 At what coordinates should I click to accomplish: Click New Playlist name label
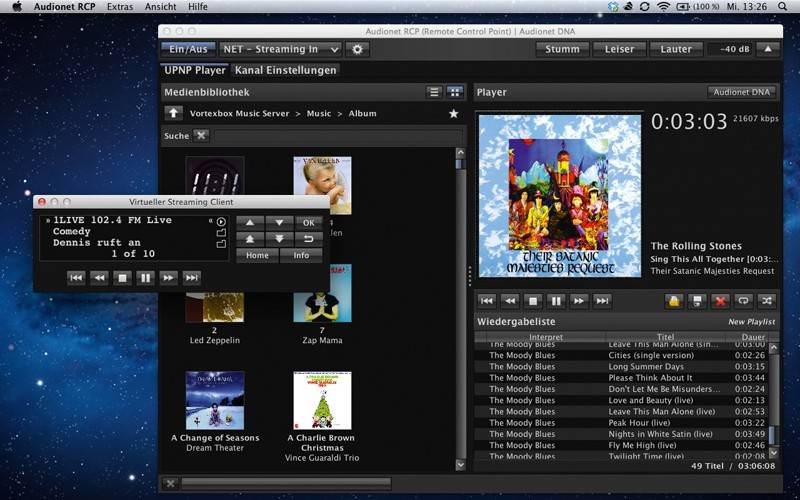tap(751, 322)
